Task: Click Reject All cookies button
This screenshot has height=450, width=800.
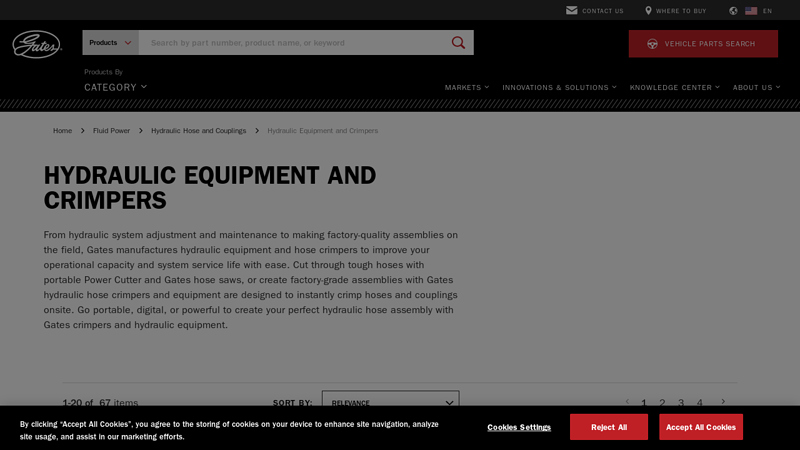Action: click(609, 427)
